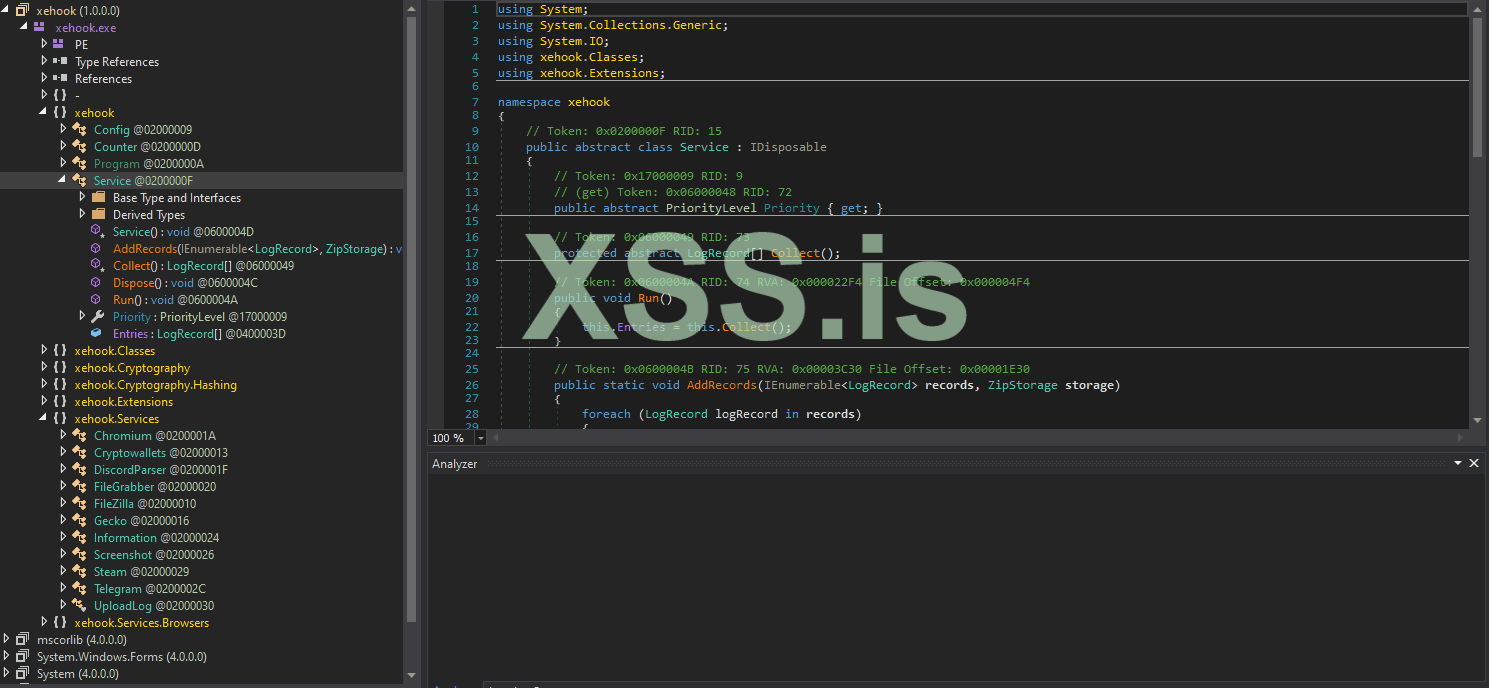
Task: Select the FileZilla @02000010 class
Action: (145, 504)
